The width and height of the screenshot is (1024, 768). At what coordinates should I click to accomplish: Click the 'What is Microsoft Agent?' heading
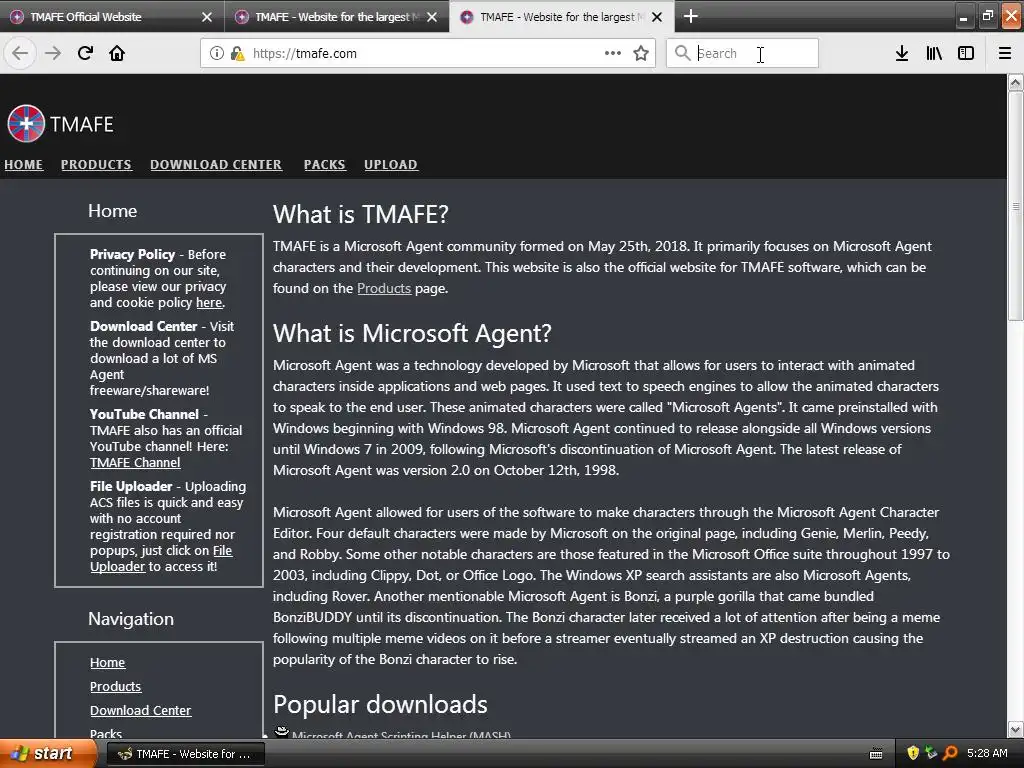412,333
